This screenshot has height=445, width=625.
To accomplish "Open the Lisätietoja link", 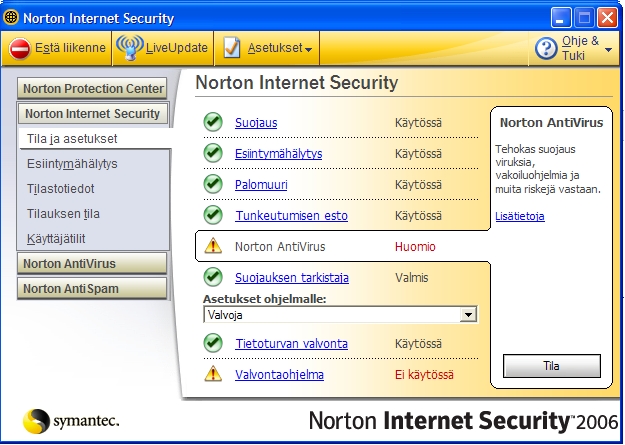I will (x=520, y=216).
